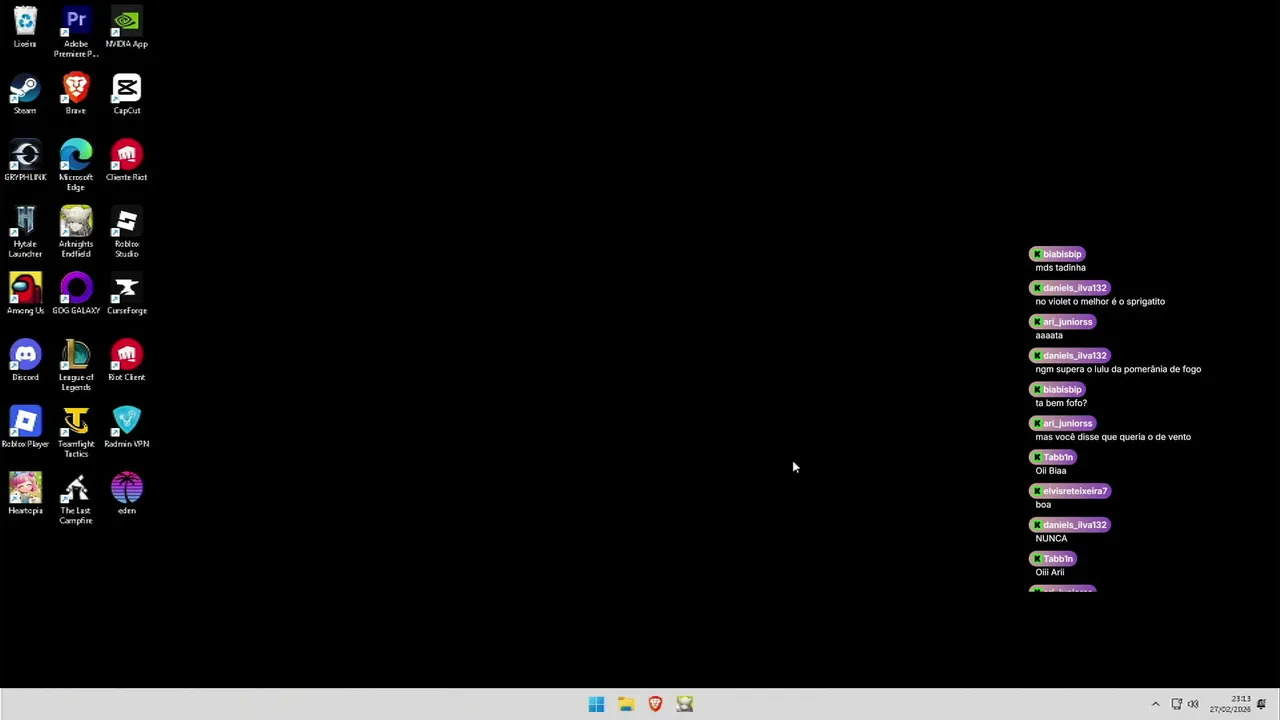
Task: Select the GOG GALAXY shortcut
Action: pyautogui.click(x=76, y=294)
